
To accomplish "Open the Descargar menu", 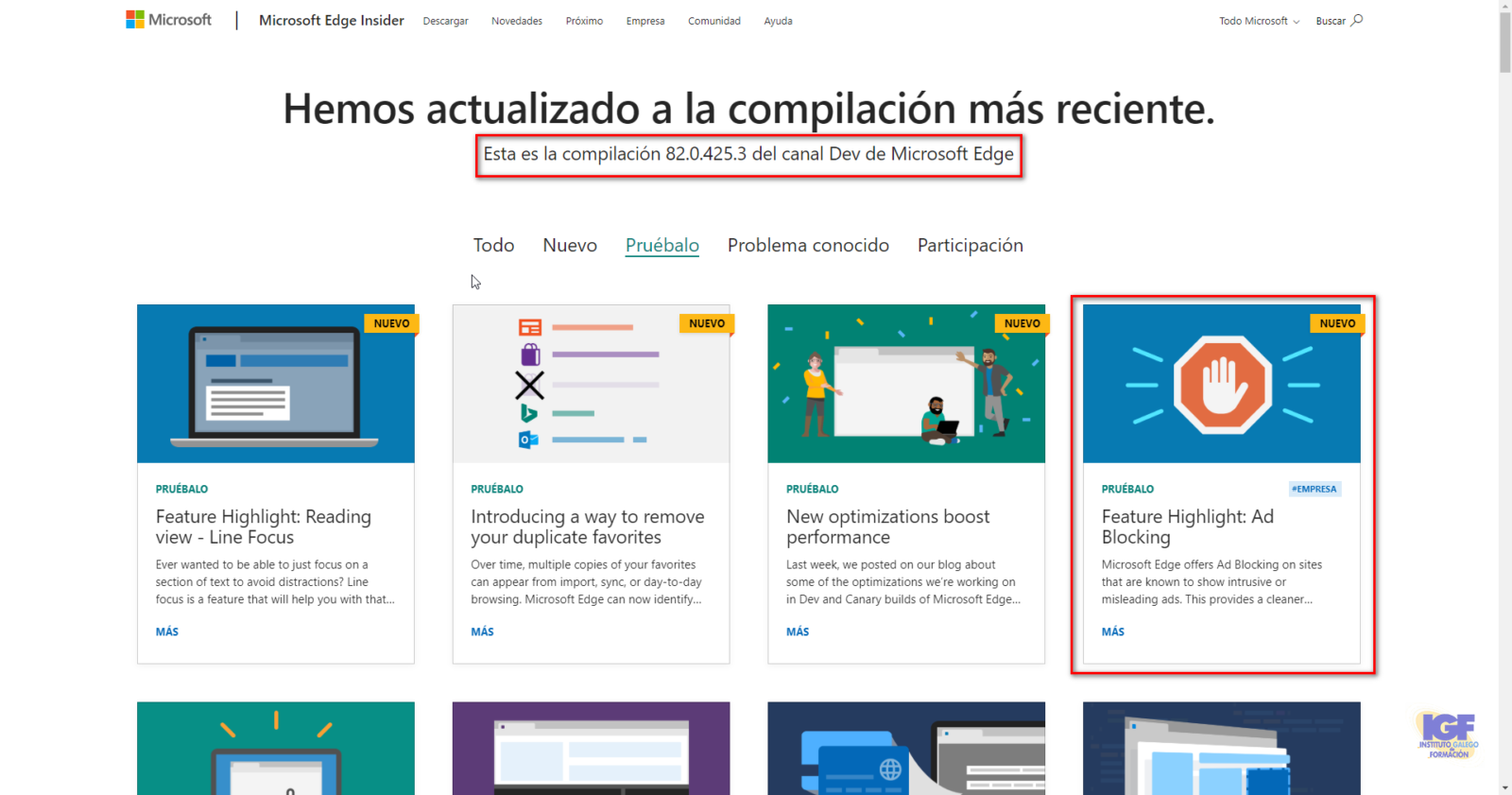I will pyautogui.click(x=445, y=21).
